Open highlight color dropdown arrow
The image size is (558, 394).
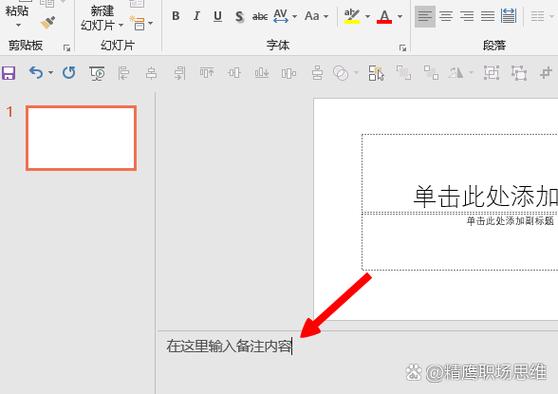click(368, 16)
